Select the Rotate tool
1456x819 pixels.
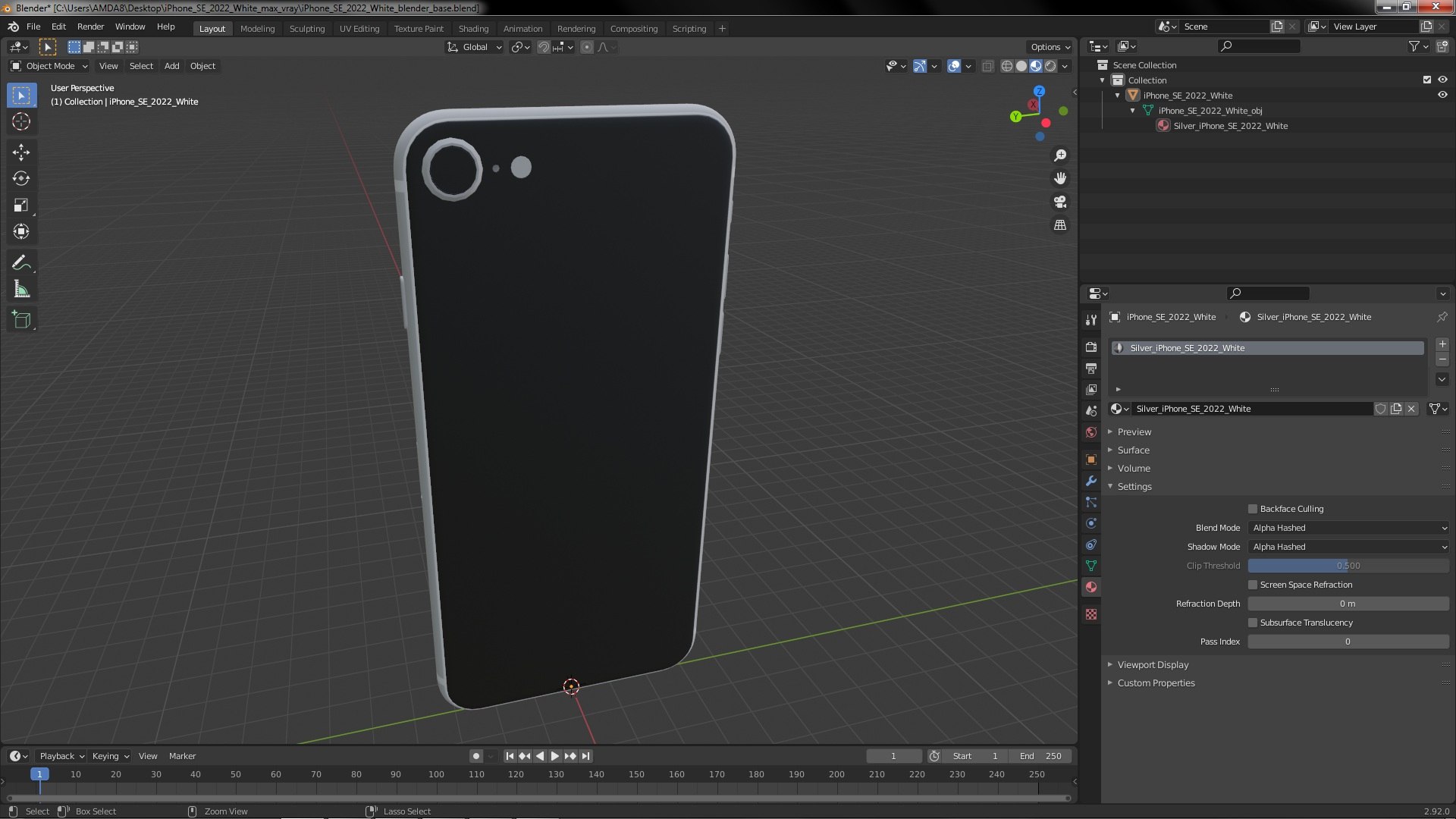pyautogui.click(x=21, y=179)
